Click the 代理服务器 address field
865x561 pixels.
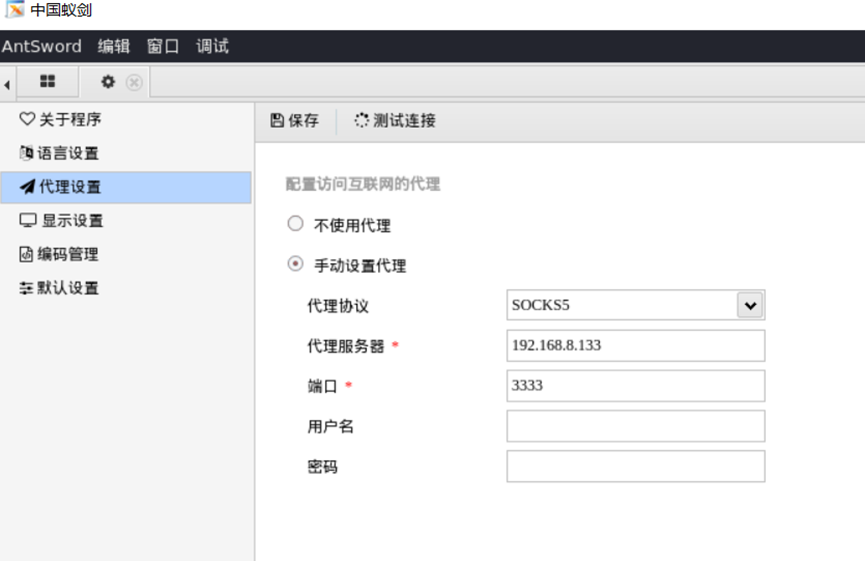tap(636, 345)
